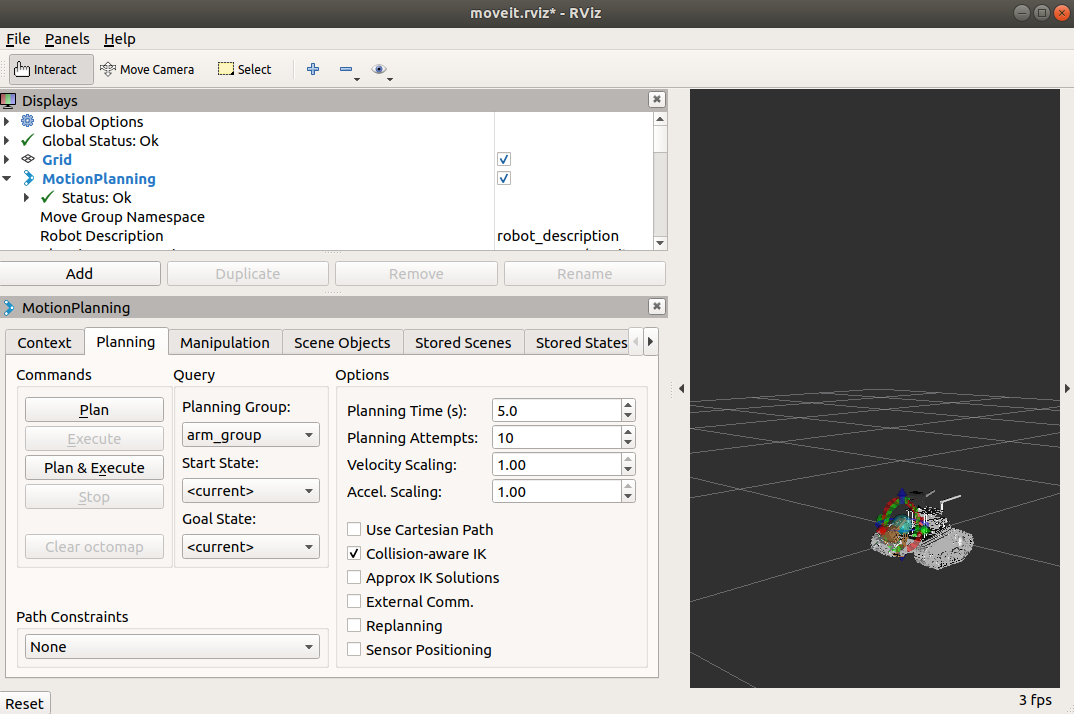Click the Grid display icon
1074x714 pixels.
click(x=27, y=160)
